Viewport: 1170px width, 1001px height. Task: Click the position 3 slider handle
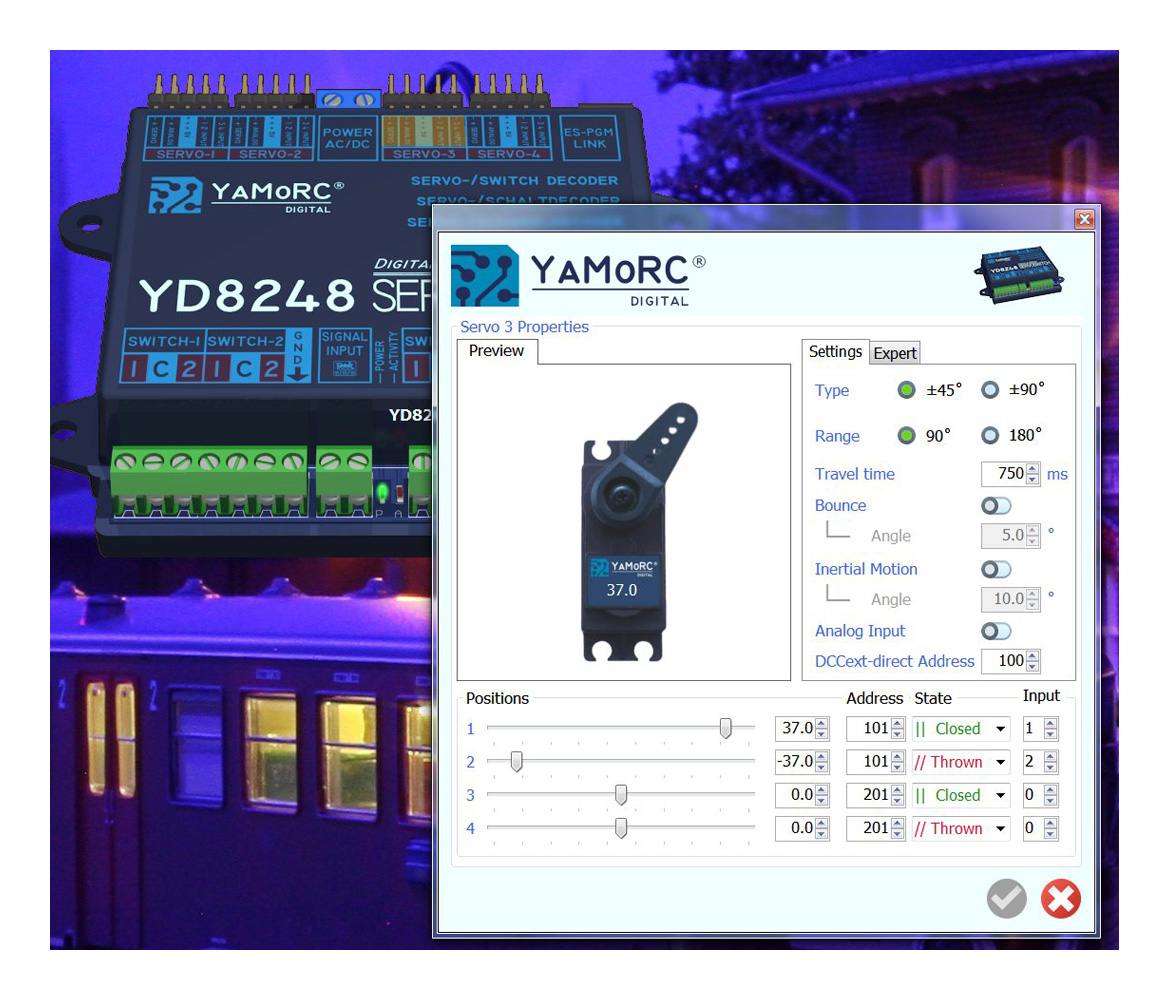tap(621, 795)
